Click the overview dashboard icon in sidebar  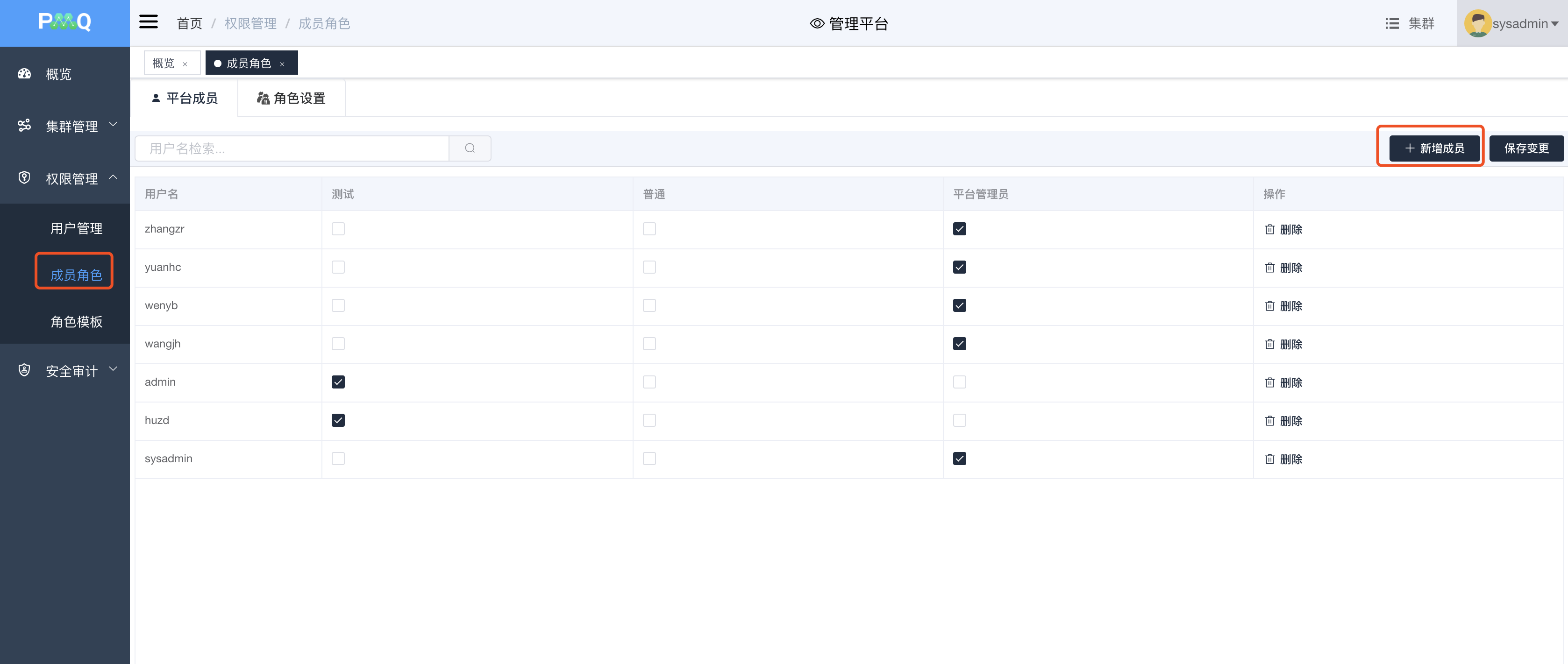coord(24,74)
